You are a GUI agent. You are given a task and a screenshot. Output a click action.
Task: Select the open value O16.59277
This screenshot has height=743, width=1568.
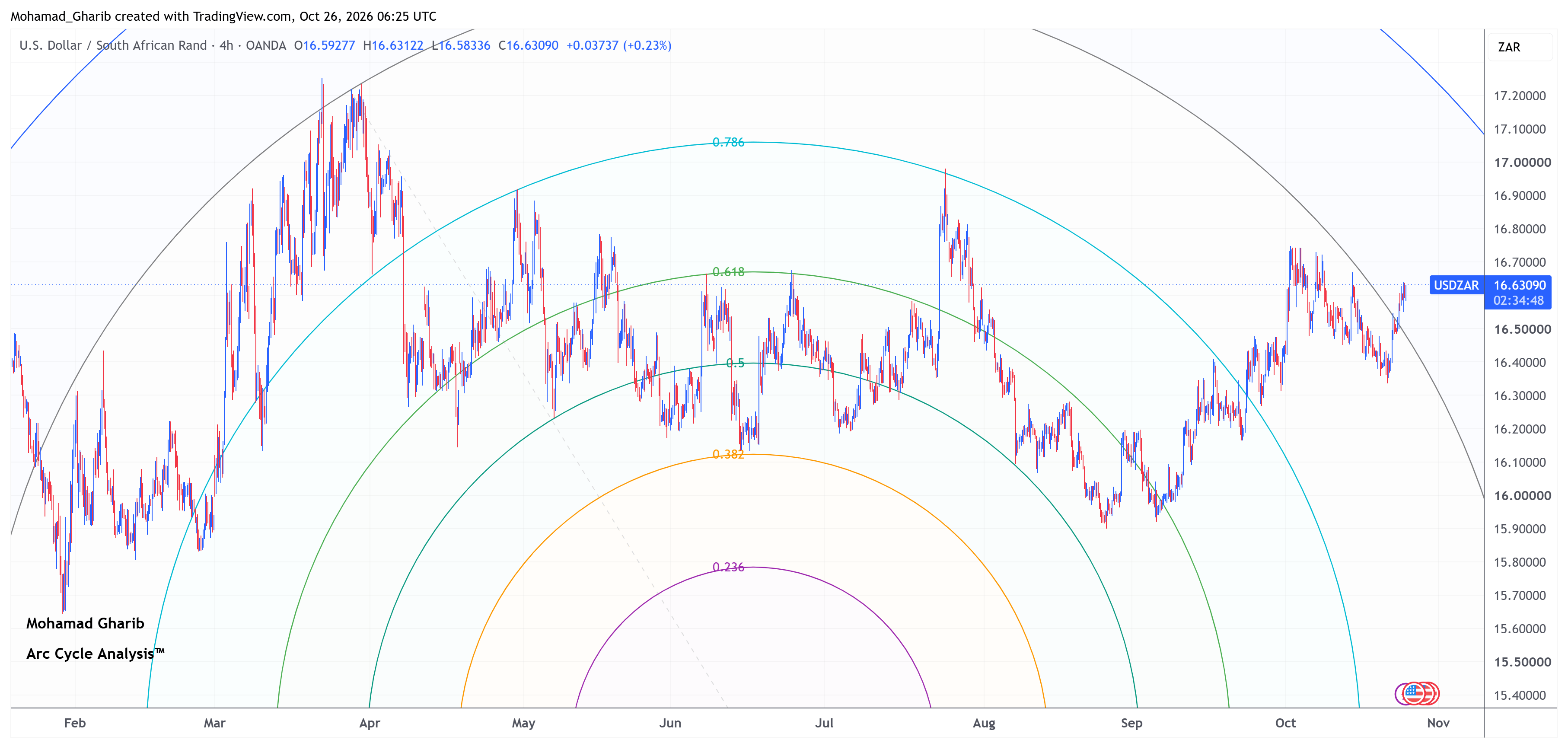tap(325, 46)
